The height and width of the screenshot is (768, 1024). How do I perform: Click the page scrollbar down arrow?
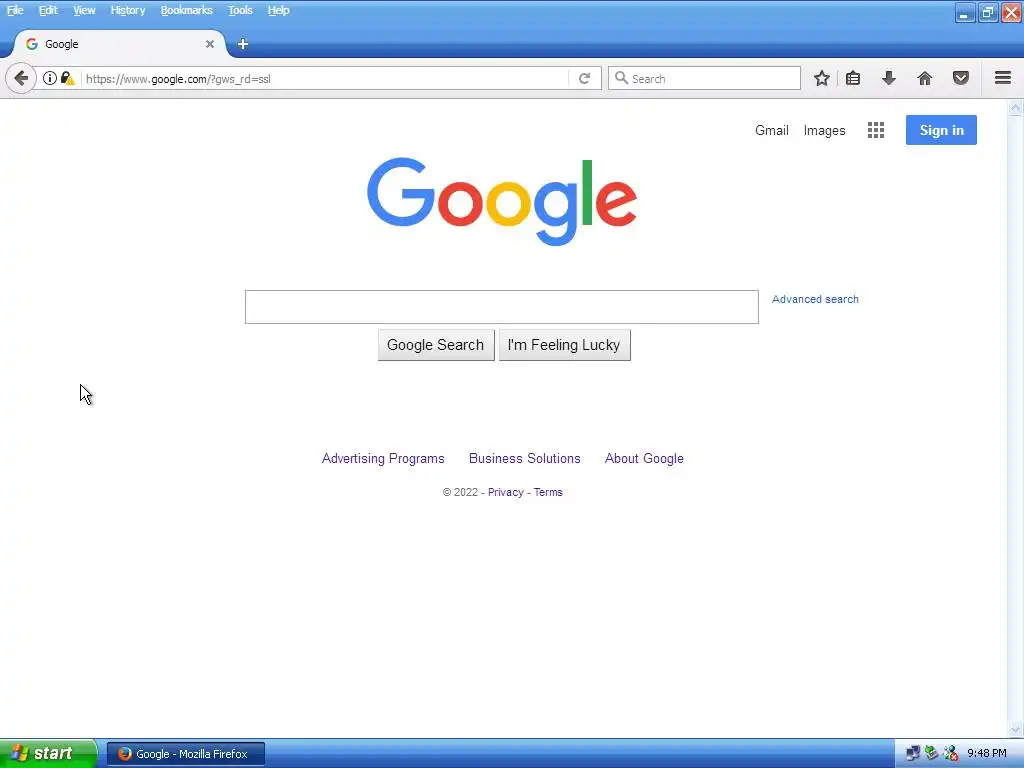pos(1015,729)
